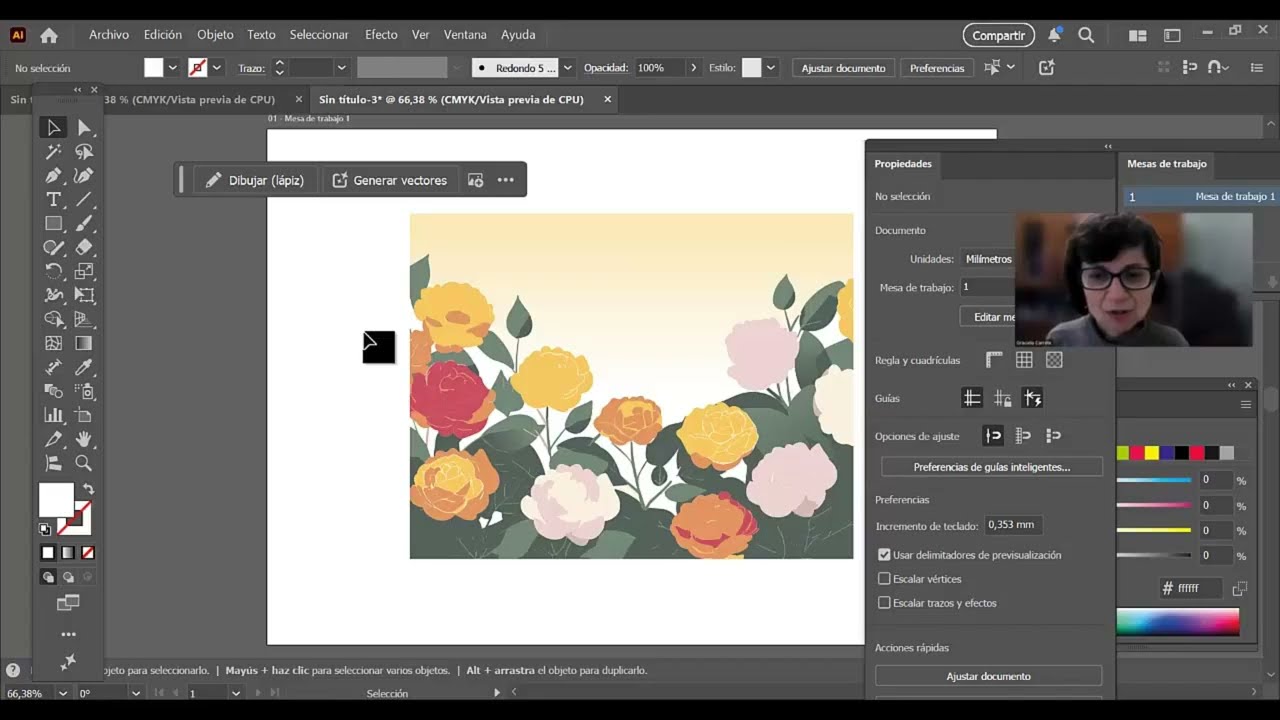Select the Type tool
Viewport: 1280px width, 720px height.
point(54,200)
